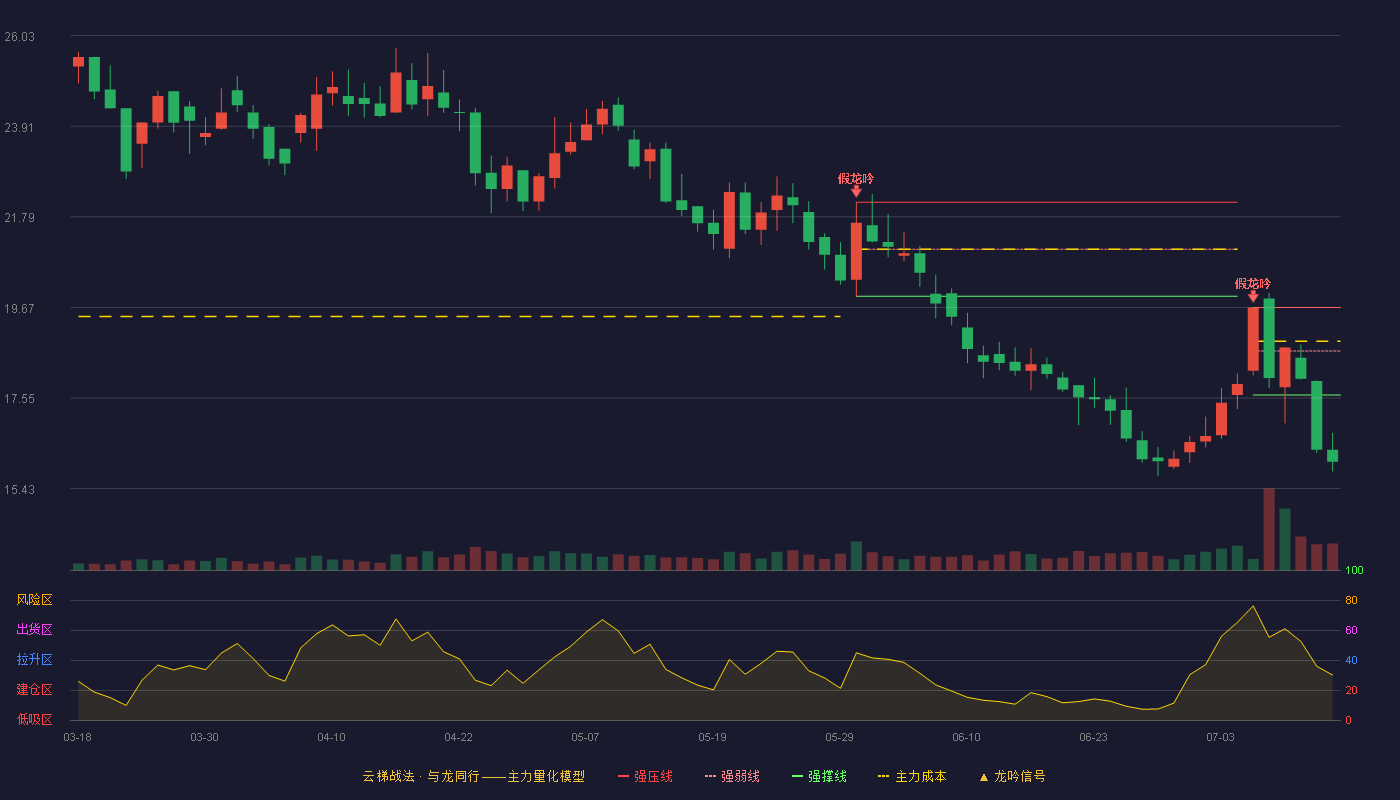Screen dimensions: 1400x800
Task: Toggle the 主力成本 legend entry
Action: [912, 776]
